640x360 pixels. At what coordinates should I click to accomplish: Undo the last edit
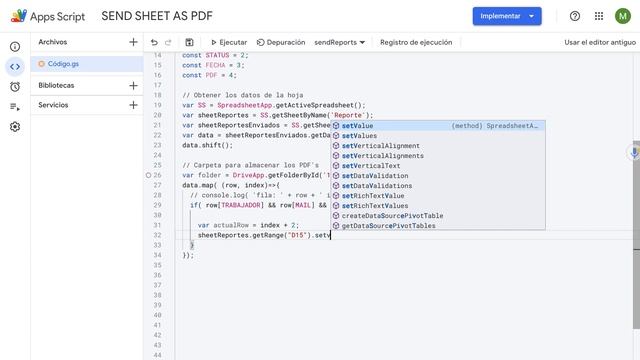pos(154,42)
